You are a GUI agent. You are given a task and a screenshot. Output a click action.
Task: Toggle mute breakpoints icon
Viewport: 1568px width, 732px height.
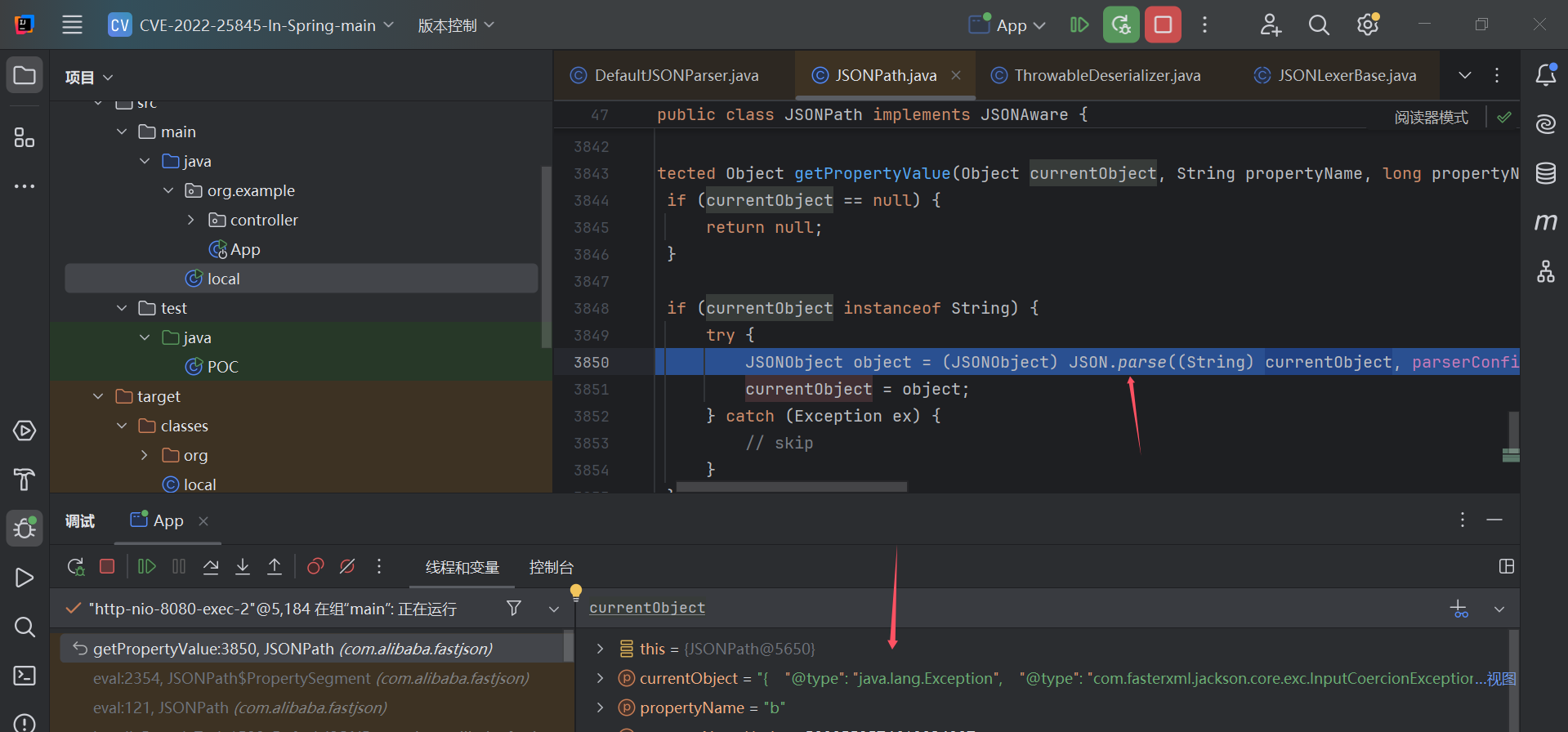coord(347,566)
